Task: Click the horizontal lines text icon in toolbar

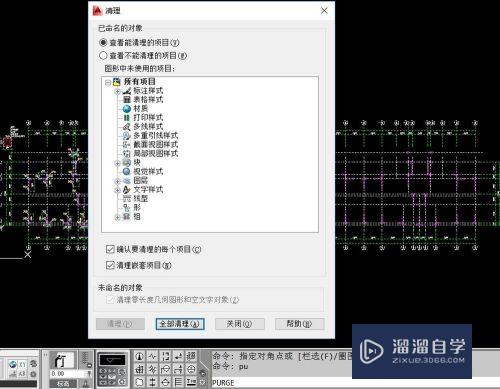Action: pyautogui.click(x=178, y=382)
